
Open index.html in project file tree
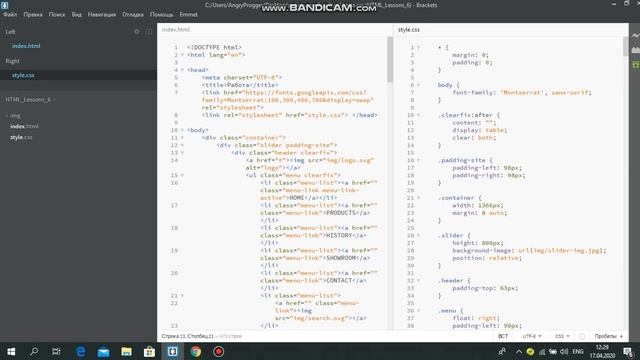(24, 127)
